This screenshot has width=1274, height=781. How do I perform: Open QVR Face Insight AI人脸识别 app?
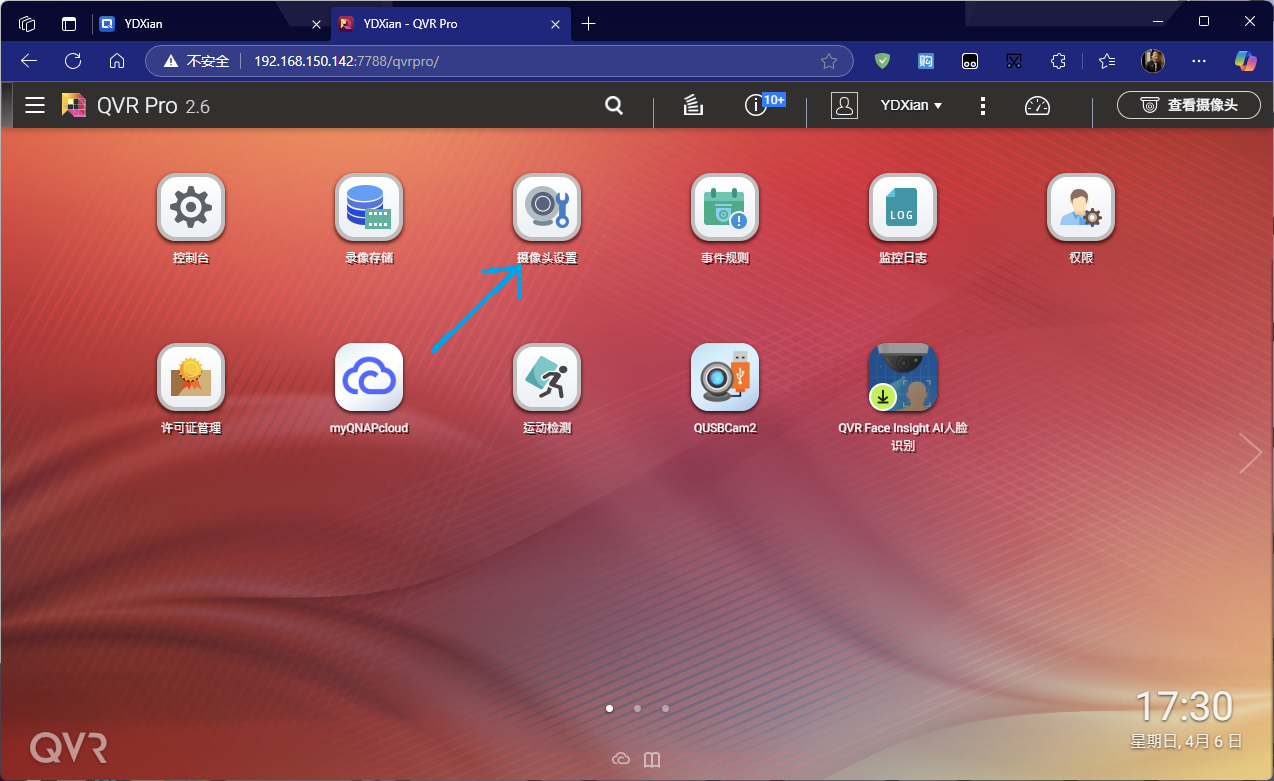902,377
